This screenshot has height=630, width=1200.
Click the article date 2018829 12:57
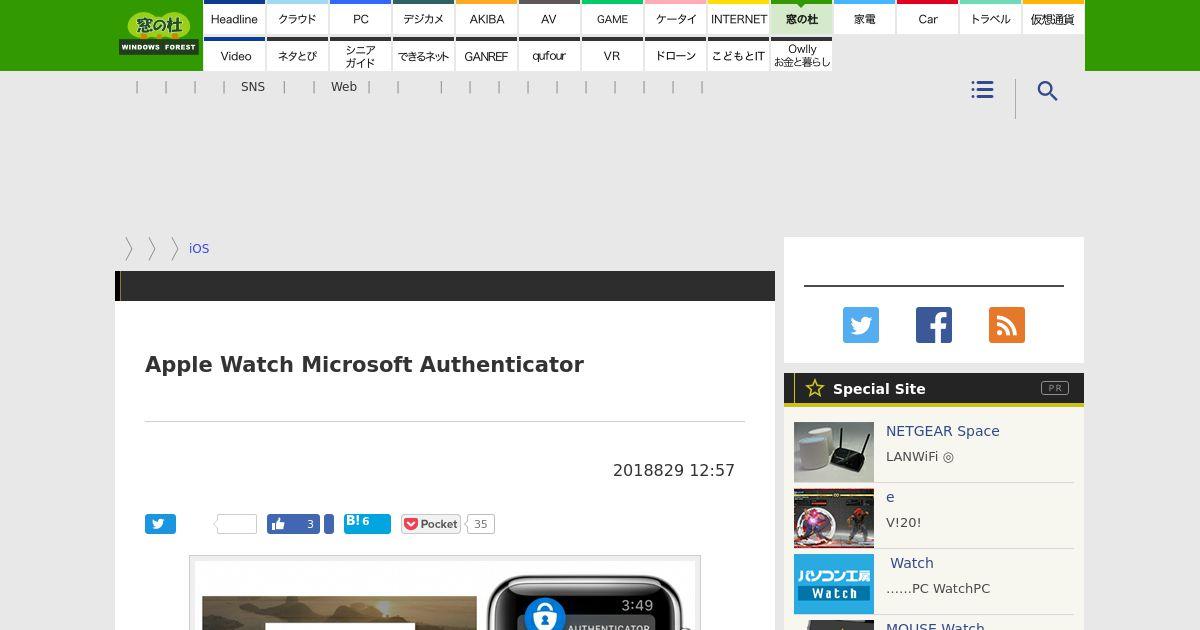[x=674, y=470]
